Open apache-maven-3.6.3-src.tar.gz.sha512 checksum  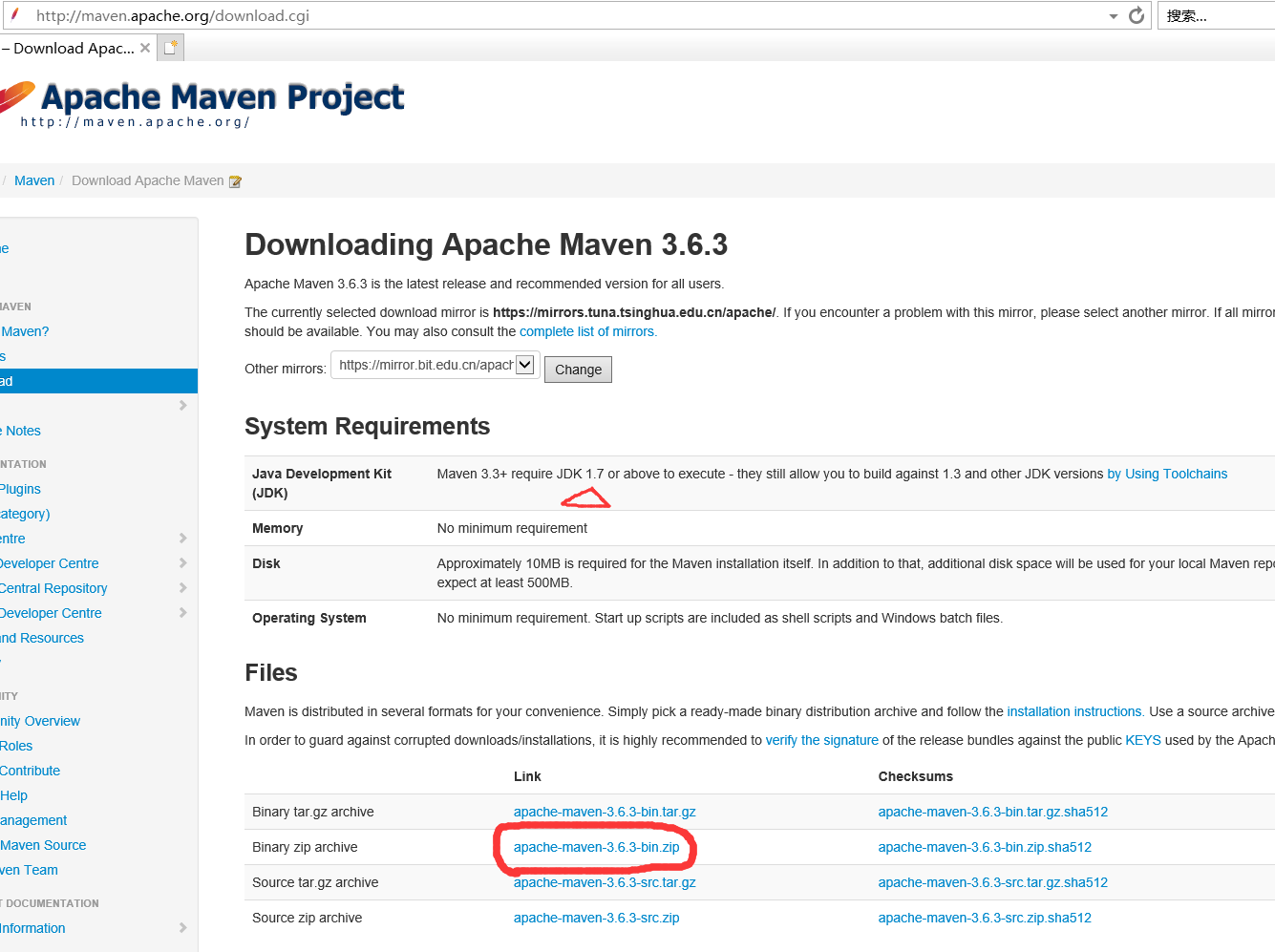point(993,882)
